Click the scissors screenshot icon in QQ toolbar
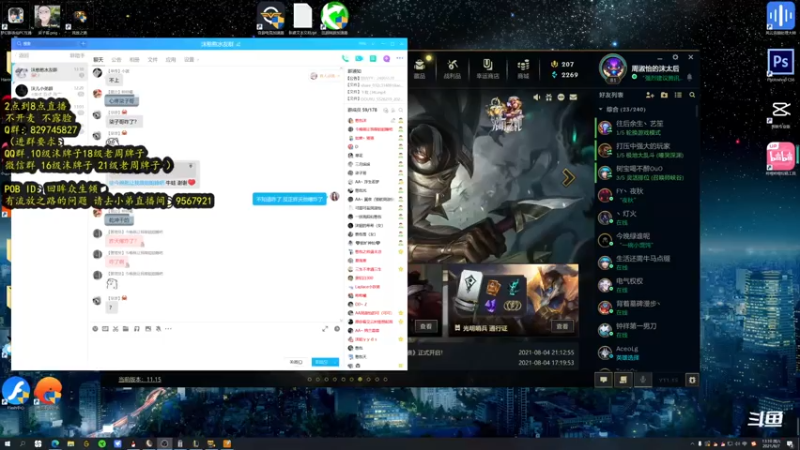Image resolution: width=800 pixels, height=450 pixels. coord(115,329)
